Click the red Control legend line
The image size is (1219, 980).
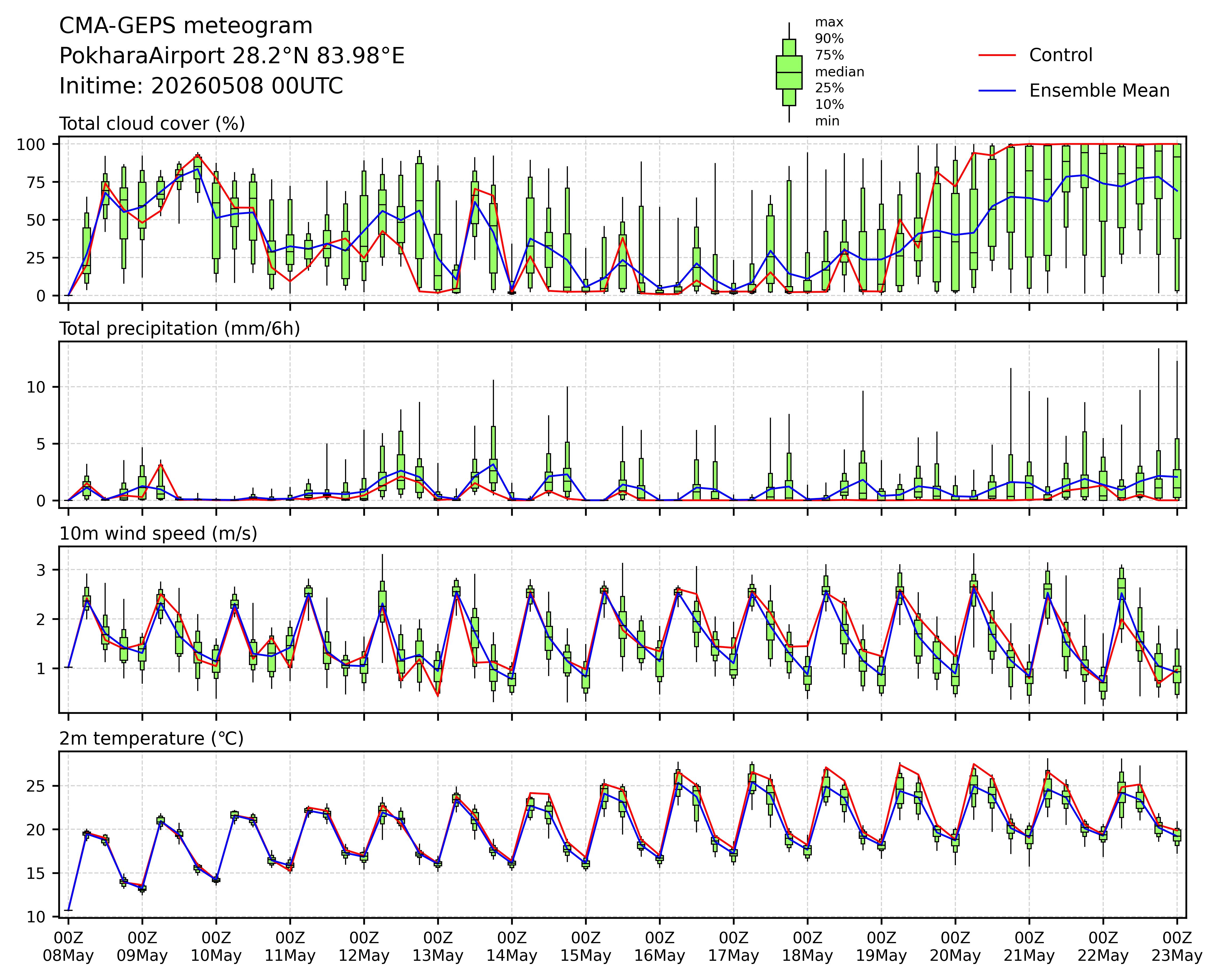[x=997, y=56]
